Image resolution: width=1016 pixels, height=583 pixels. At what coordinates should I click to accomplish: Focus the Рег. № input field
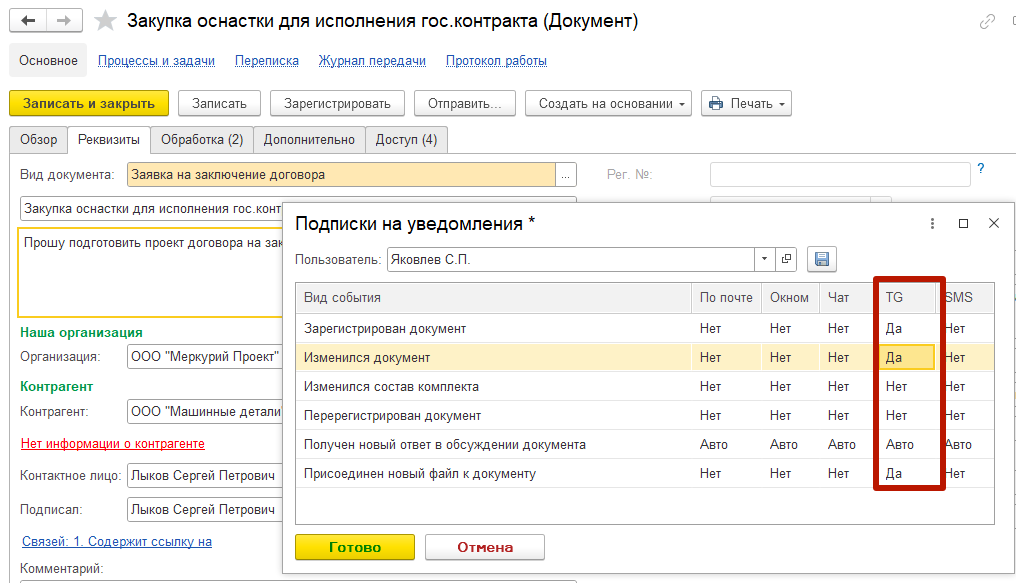pos(840,175)
